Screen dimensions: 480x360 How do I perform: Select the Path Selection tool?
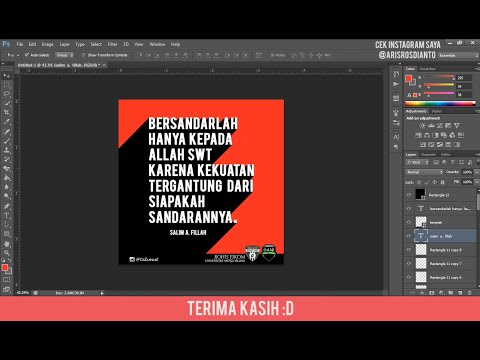pyautogui.click(x=7, y=225)
